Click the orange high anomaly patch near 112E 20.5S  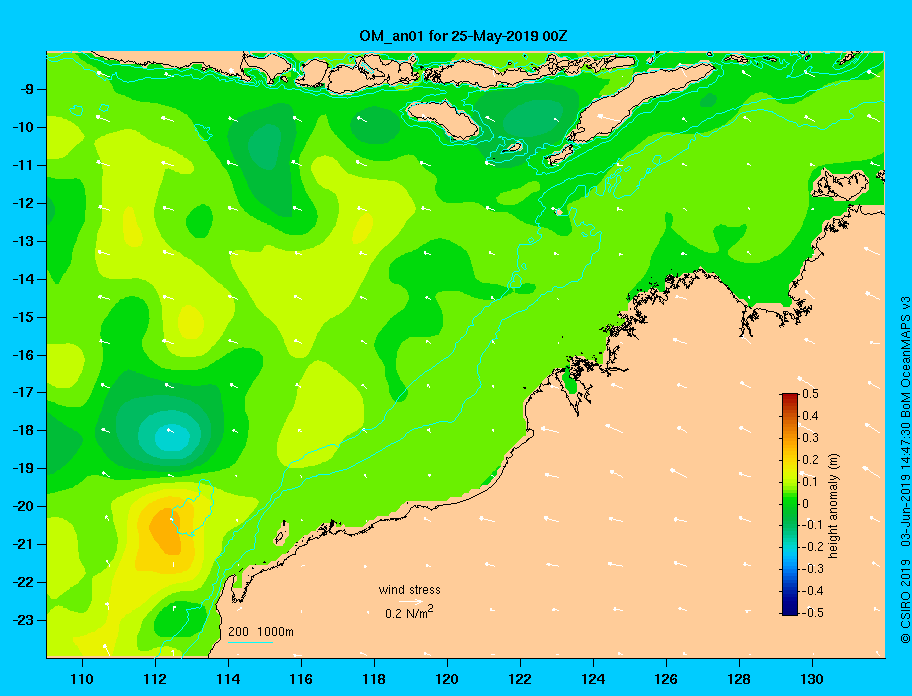[x=164, y=530]
